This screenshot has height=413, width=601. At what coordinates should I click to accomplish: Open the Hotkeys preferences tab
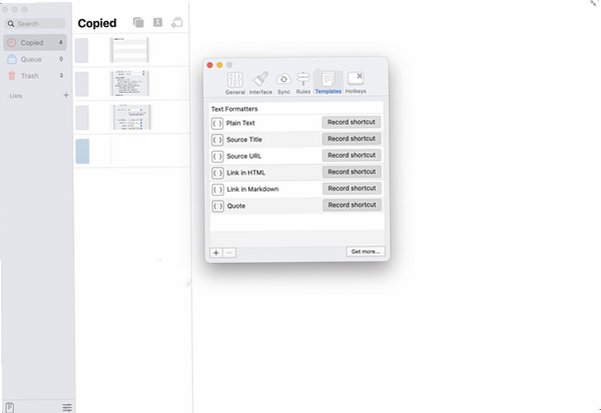[x=356, y=82]
